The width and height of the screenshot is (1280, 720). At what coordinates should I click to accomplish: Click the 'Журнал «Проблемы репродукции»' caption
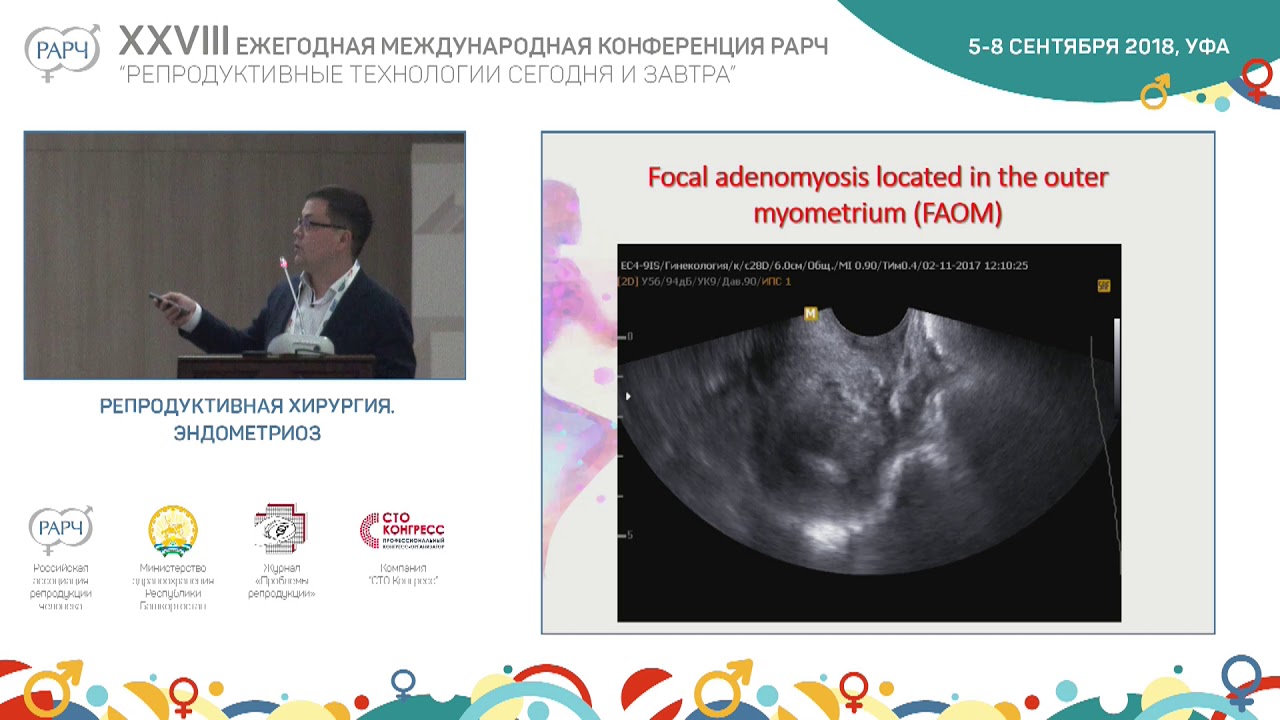coord(281,581)
